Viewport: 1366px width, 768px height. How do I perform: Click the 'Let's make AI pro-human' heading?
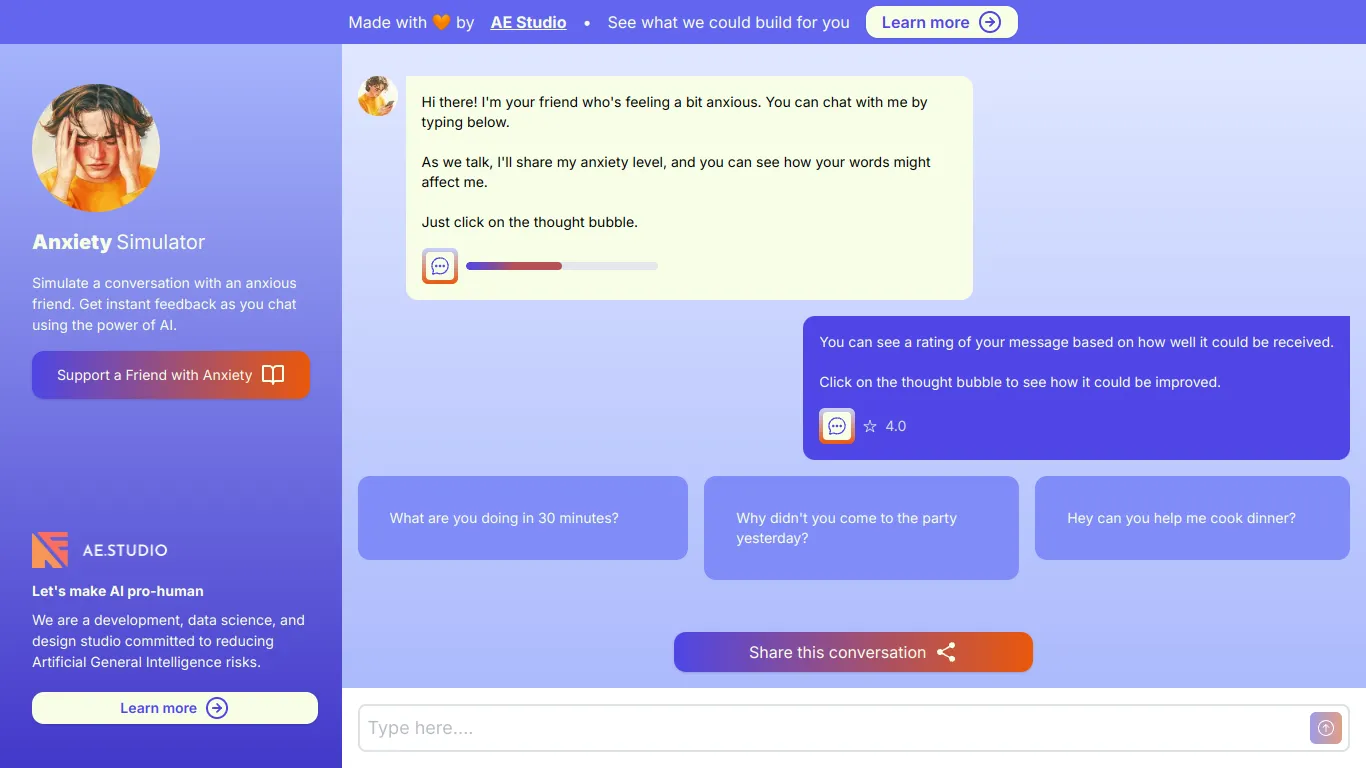pos(117,591)
